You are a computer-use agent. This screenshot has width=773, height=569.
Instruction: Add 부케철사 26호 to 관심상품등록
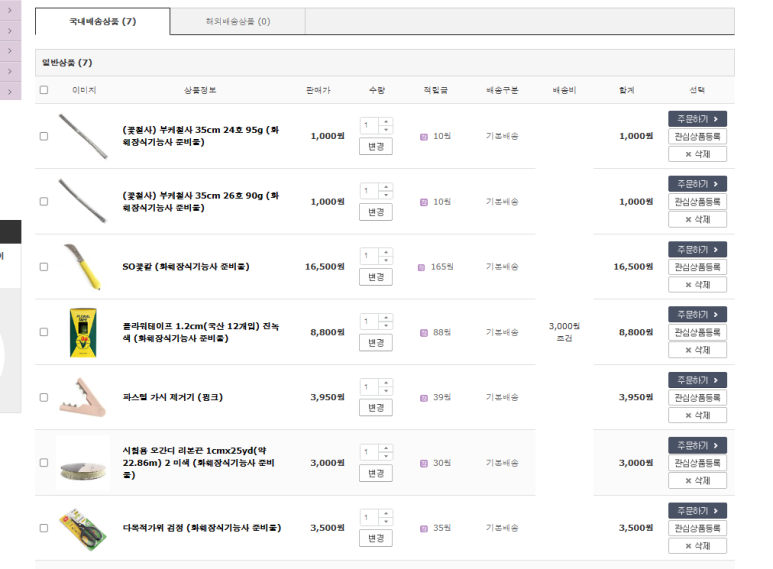(698, 202)
